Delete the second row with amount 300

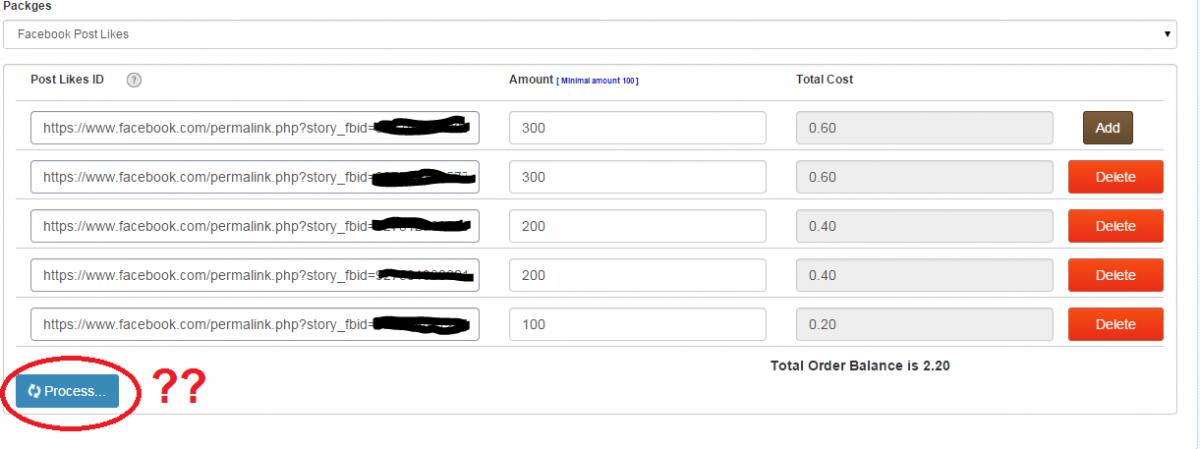1116,177
